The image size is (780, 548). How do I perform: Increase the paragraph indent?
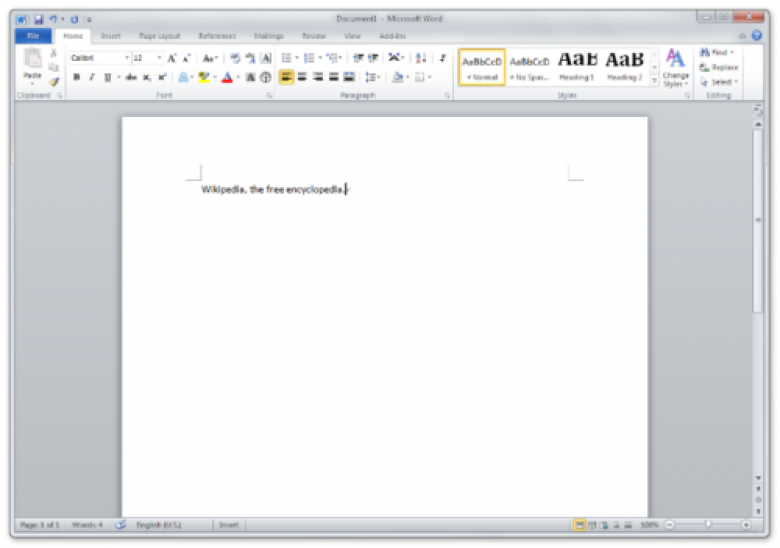tap(373, 58)
